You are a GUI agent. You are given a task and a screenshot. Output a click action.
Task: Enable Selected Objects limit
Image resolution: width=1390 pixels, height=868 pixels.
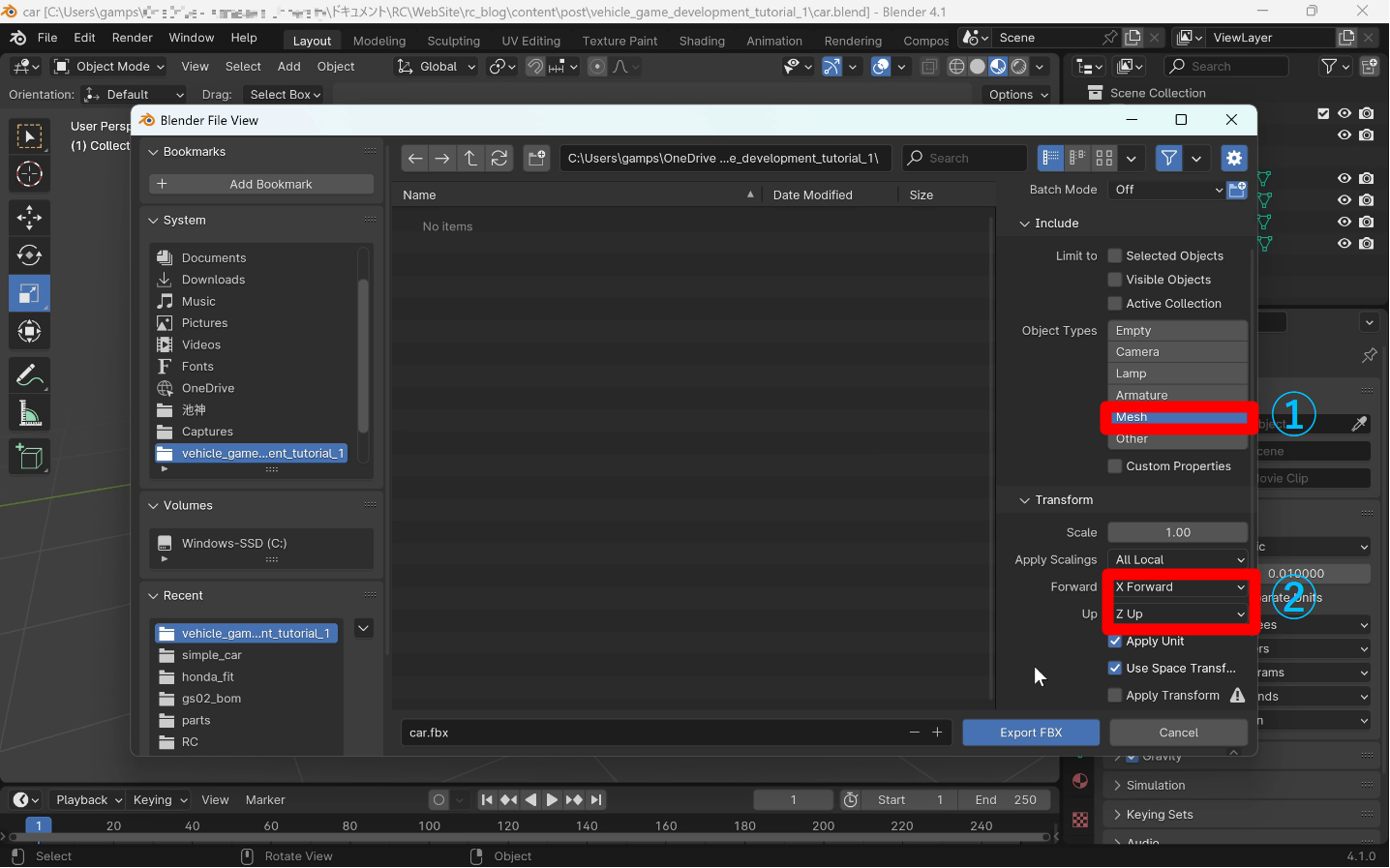(1115, 255)
